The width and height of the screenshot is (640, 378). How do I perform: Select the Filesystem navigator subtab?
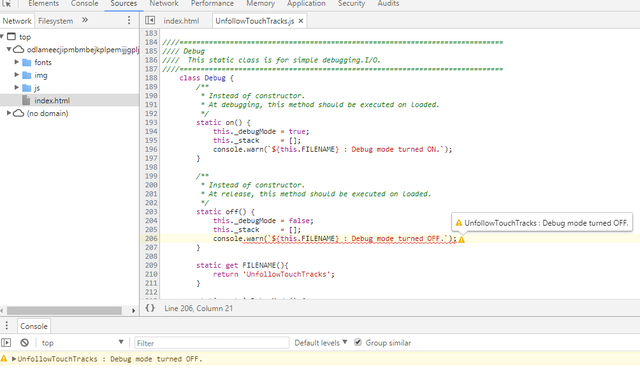pyautogui.click(x=56, y=21)
